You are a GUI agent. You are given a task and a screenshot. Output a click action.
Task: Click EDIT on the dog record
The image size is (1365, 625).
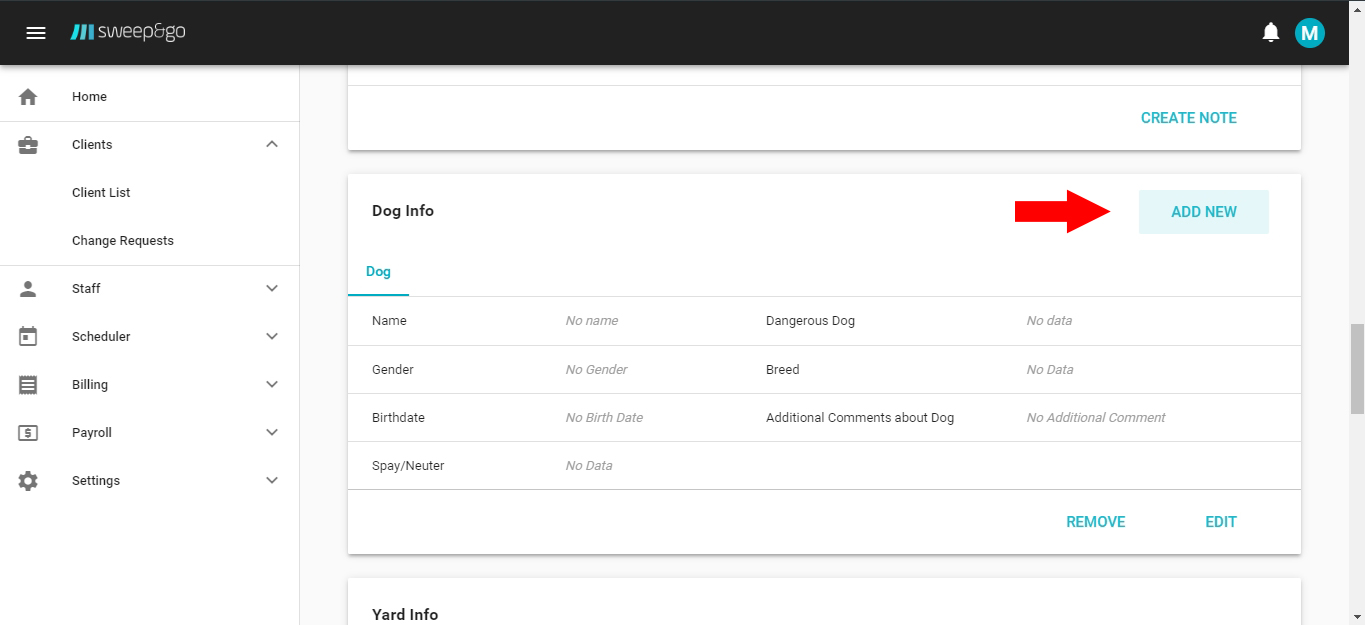coord(1220,521)
